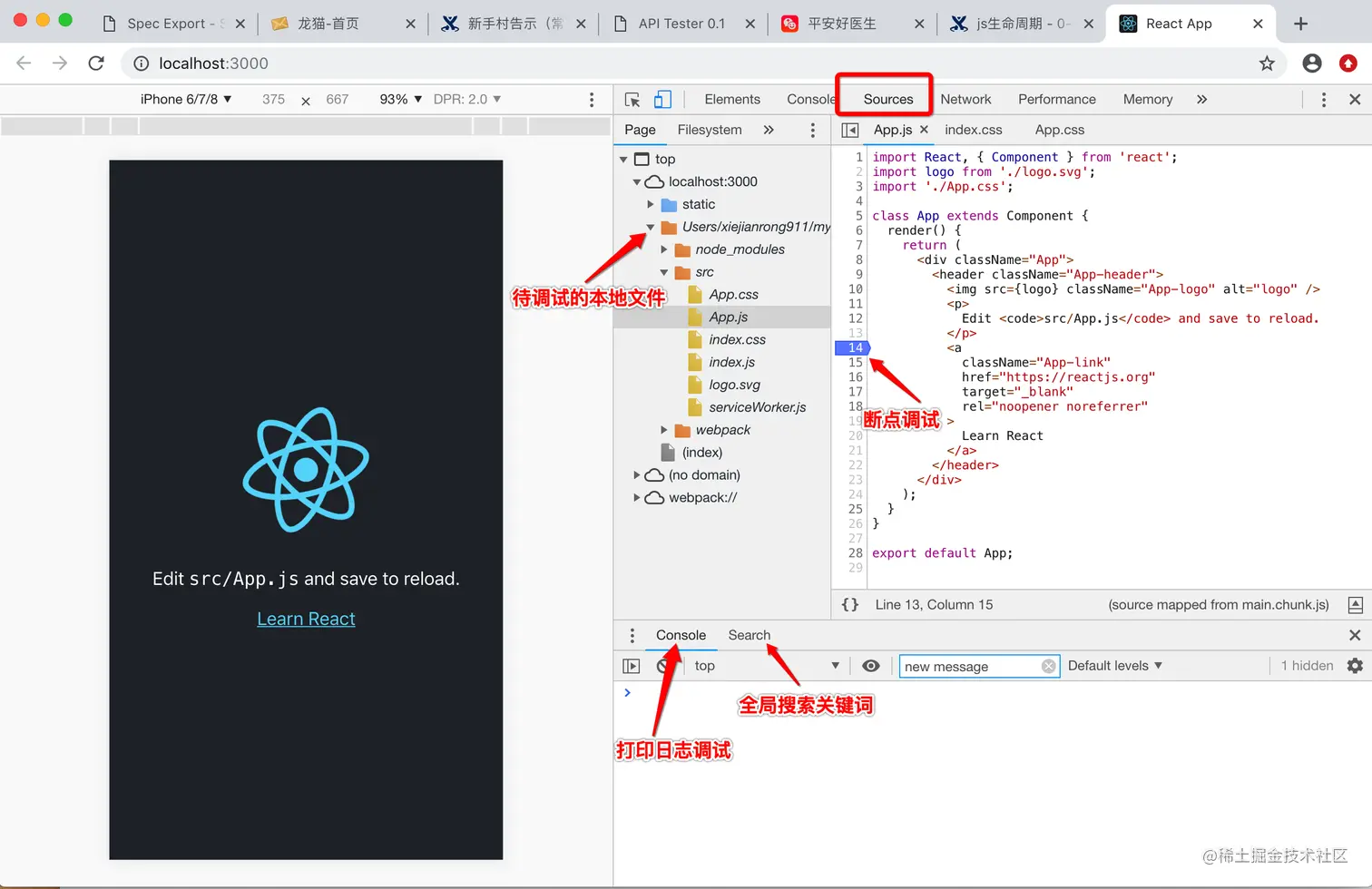Expand the static folder
This screenshot has height=889, width=1372.
tap(651, 205)
